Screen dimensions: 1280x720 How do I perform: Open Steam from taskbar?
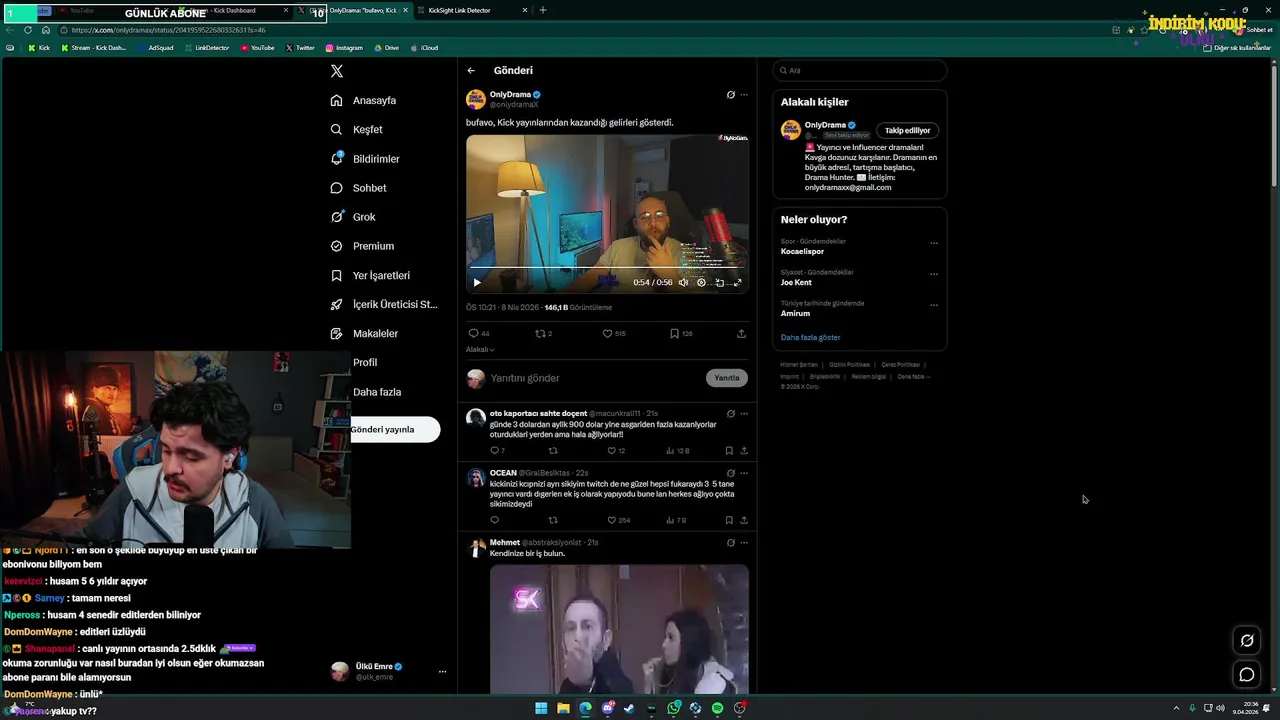pyautogui.click(x=629, y=708)
